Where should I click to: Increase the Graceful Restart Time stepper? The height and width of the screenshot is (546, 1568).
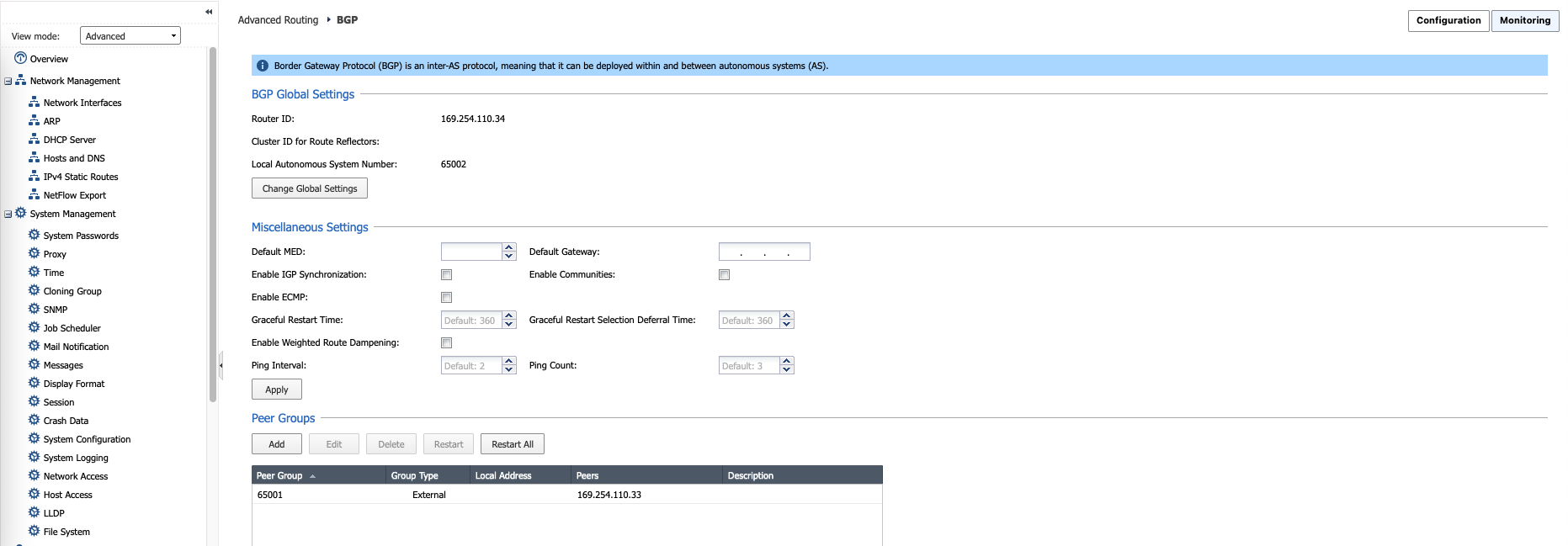[509, 316]
